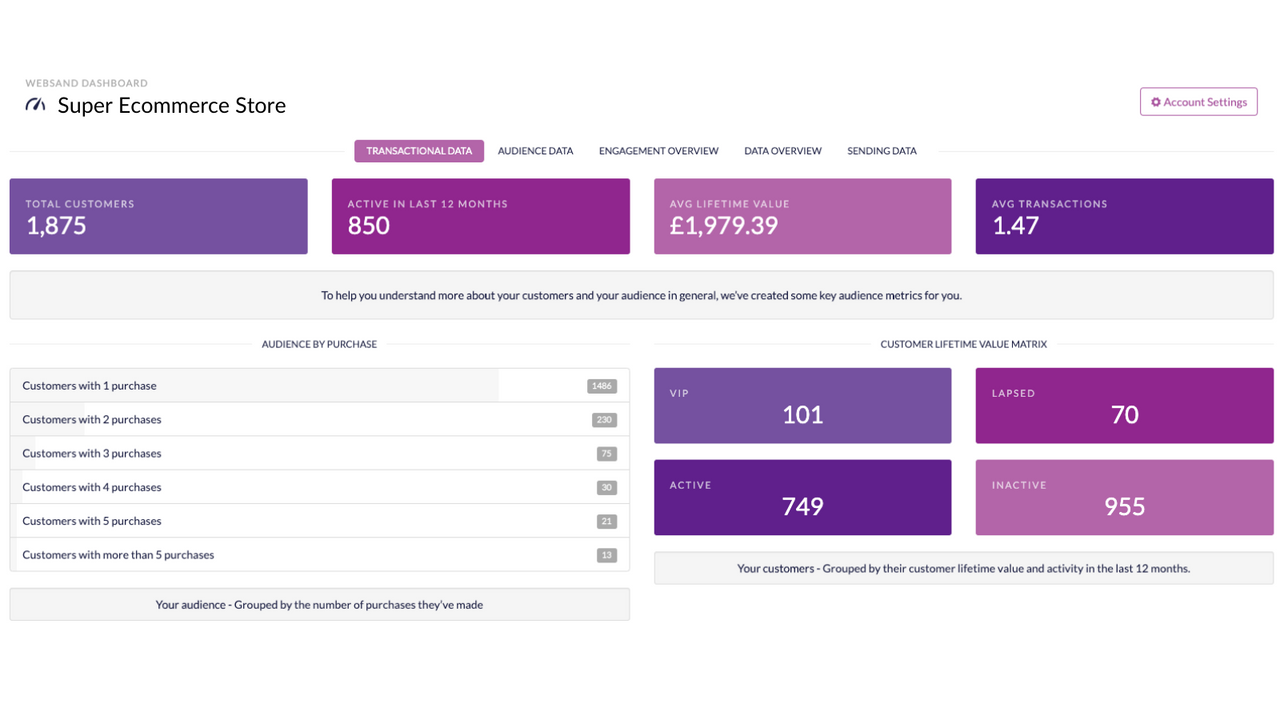This screenshot has height=720, width=1280.
Task: Click the Avg Transactions card
Action: 1124,216
